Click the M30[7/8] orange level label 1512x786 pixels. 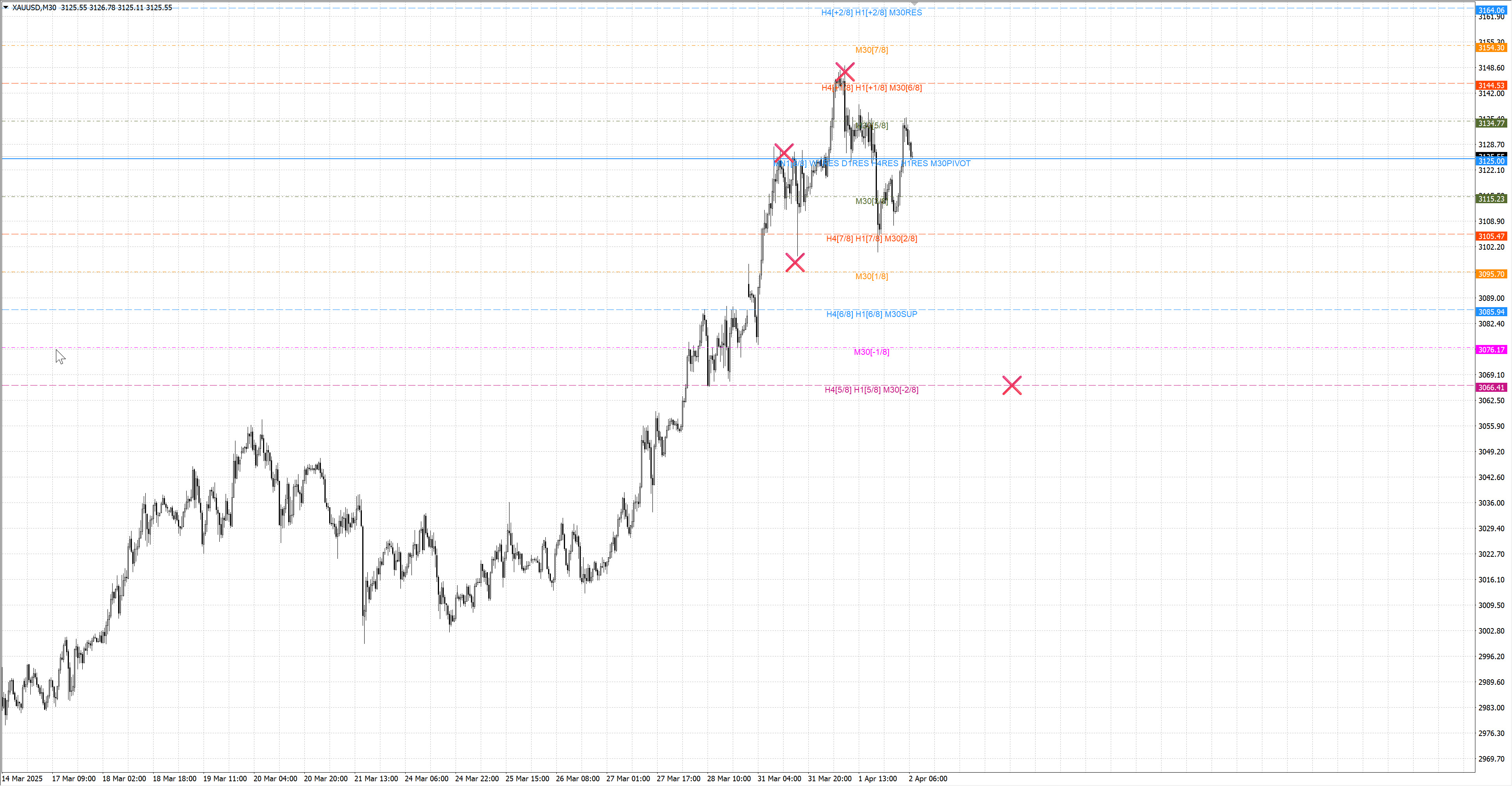tap(871, 50)
